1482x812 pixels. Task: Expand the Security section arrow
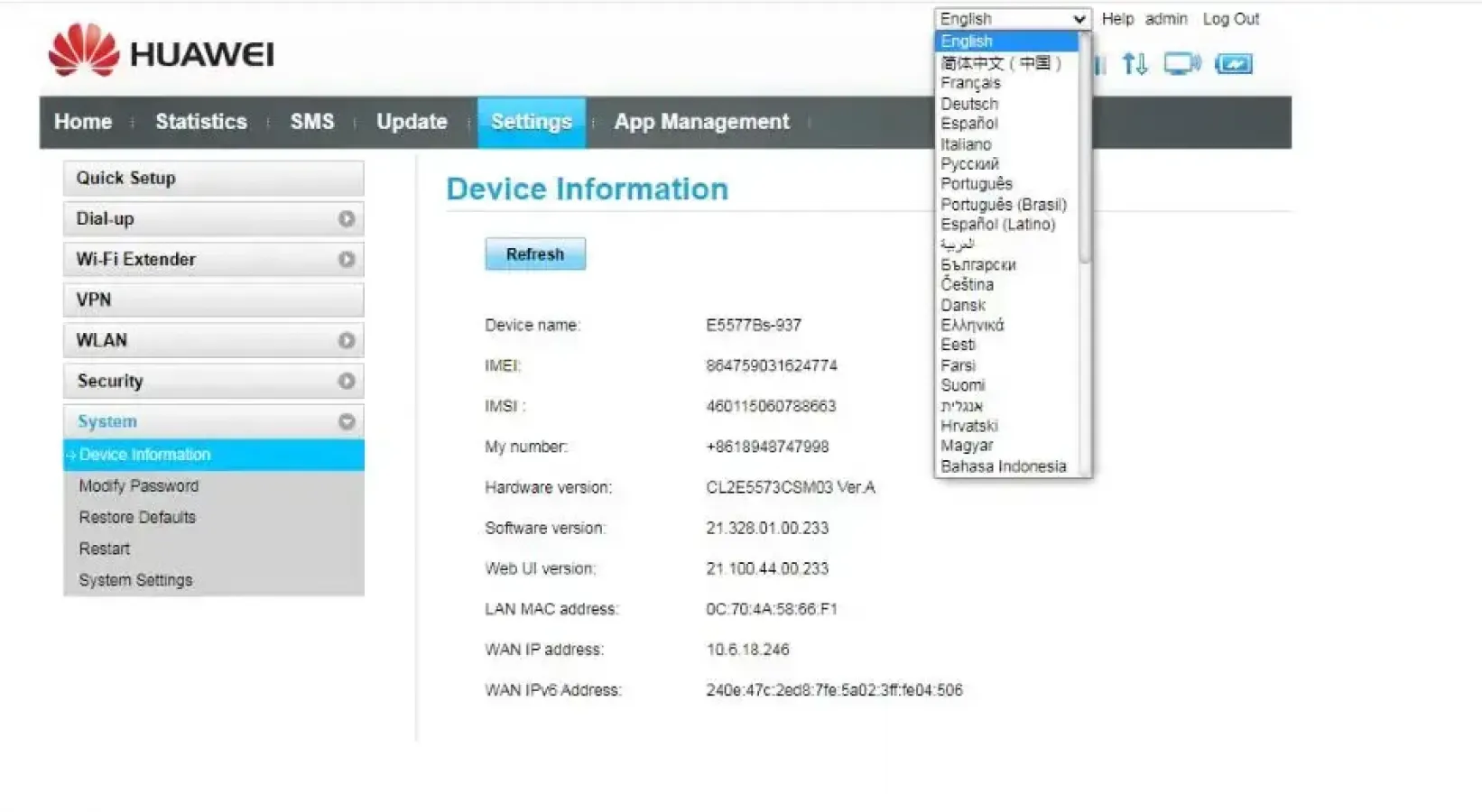[346, 382]
